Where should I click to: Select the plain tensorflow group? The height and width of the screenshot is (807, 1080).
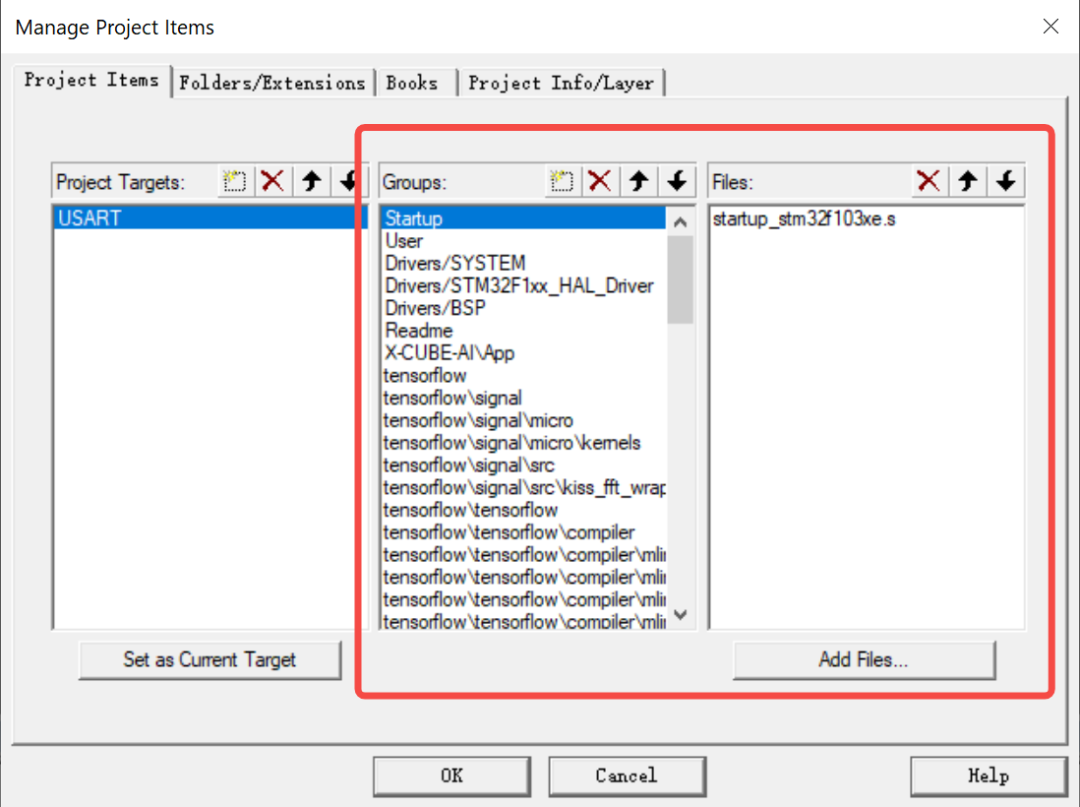[x=523, y=375]
